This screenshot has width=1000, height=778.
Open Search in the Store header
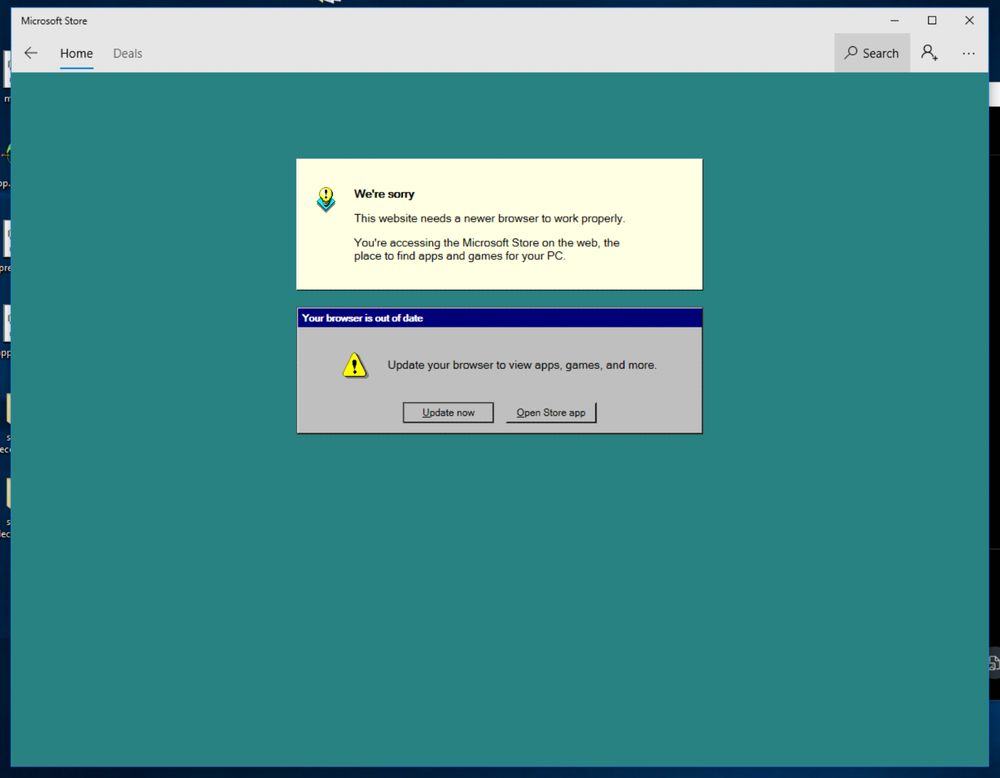pos(872,53)
